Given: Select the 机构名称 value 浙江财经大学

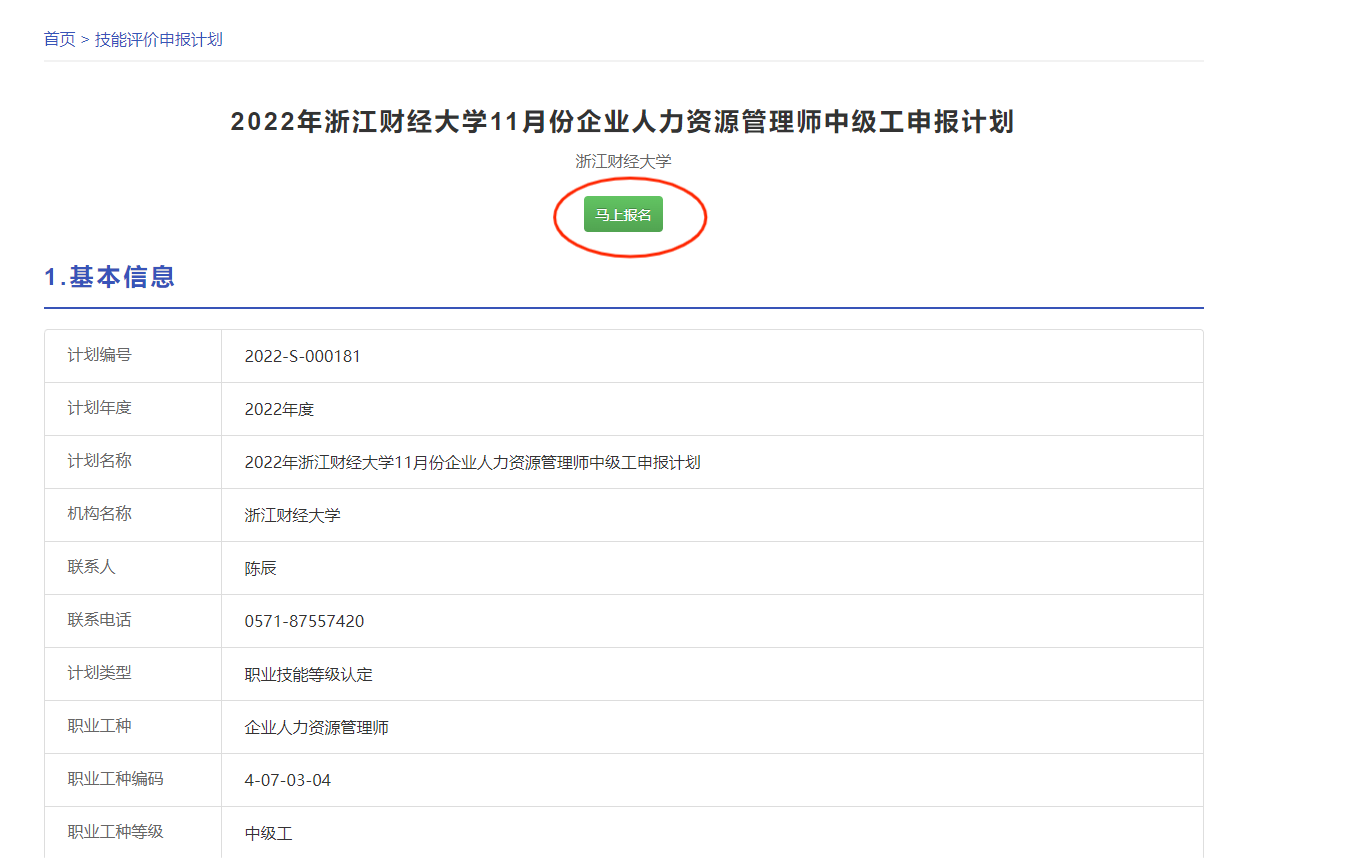Looking at the screenshot, I should tap(293, 515).
